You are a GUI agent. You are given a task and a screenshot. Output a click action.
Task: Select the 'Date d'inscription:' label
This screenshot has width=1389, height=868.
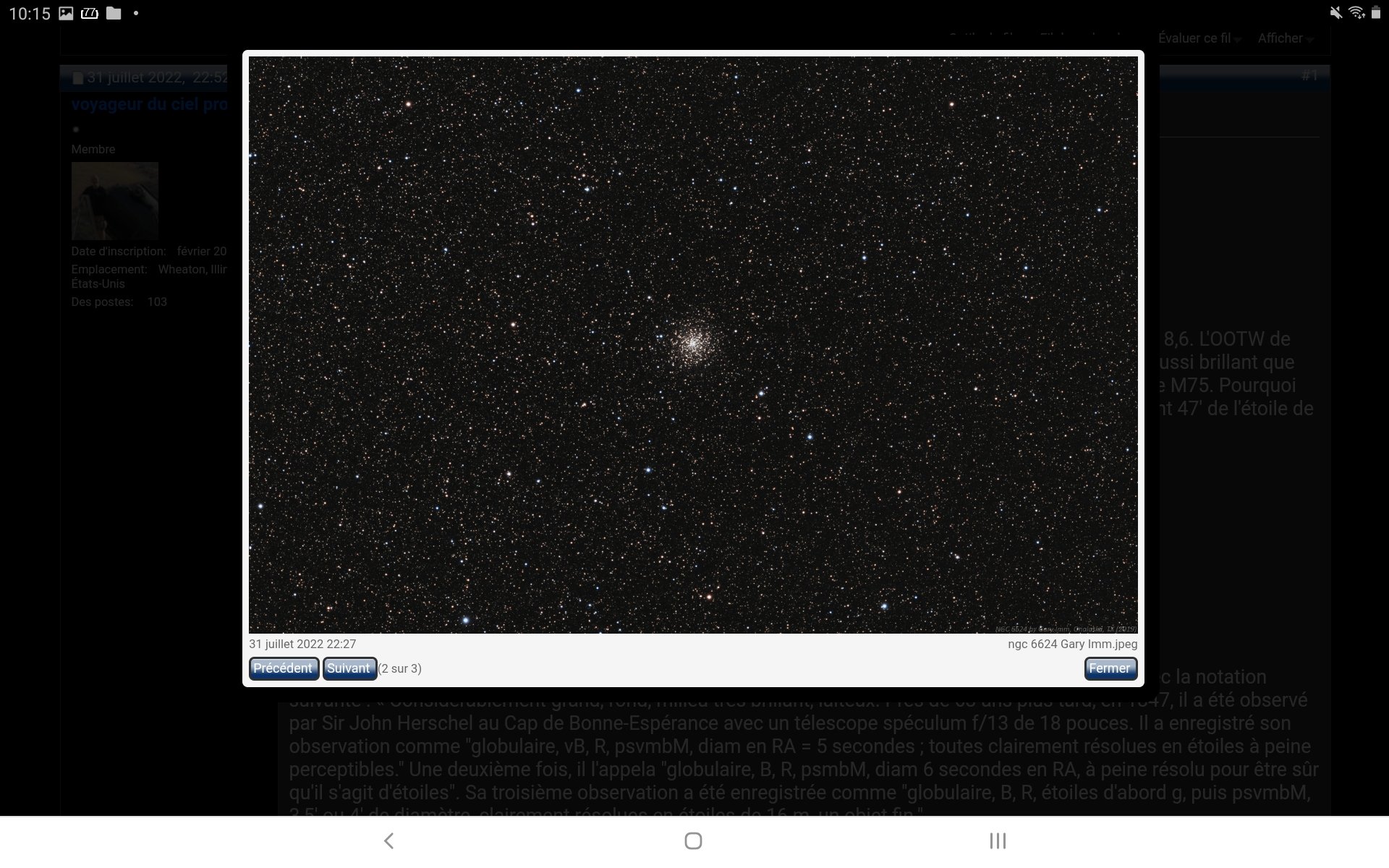click(x=119, y=251)
